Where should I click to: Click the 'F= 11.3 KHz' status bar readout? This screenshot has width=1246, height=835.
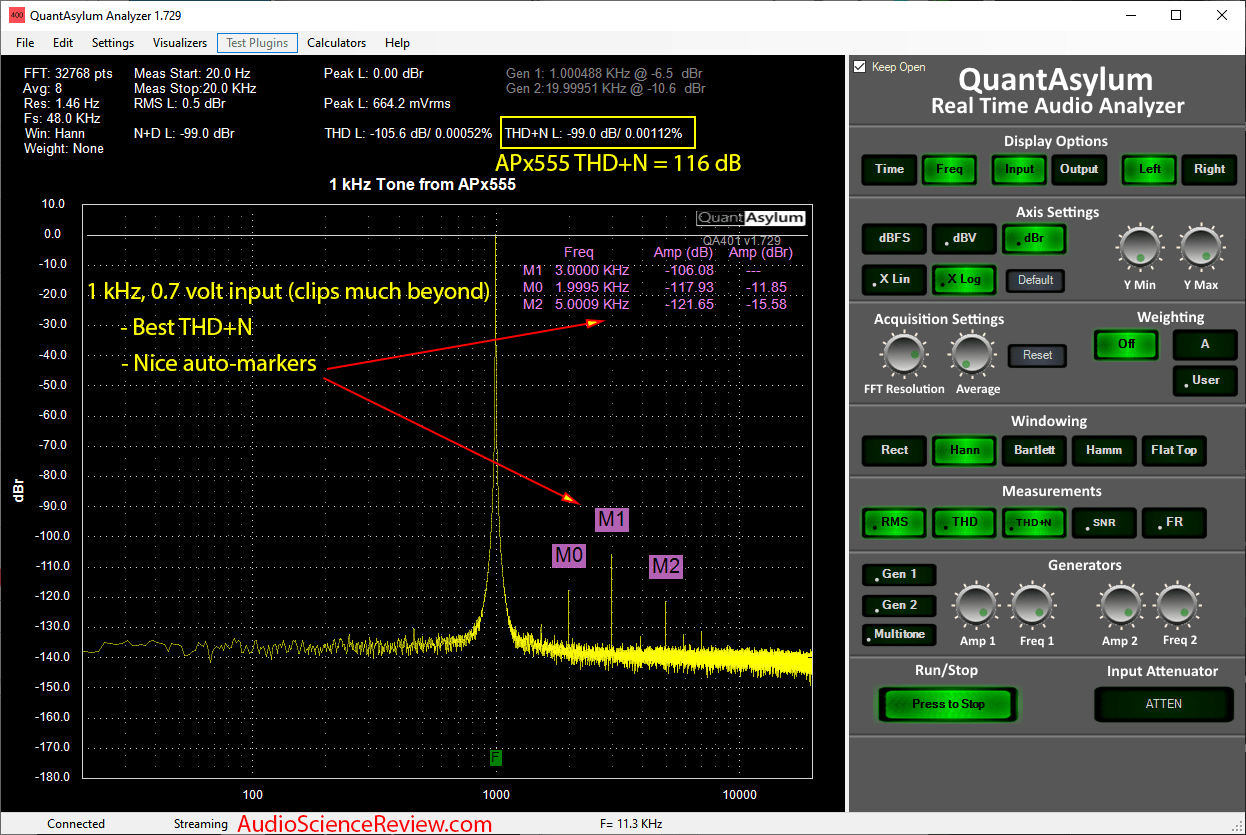(631, 824)
